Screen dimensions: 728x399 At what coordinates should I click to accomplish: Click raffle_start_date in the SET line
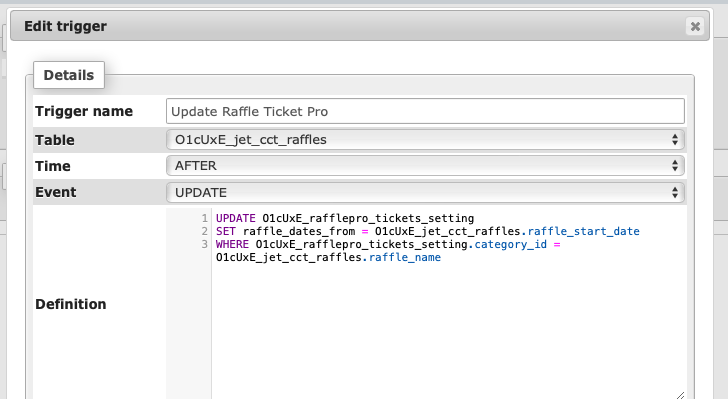[584, 231]
